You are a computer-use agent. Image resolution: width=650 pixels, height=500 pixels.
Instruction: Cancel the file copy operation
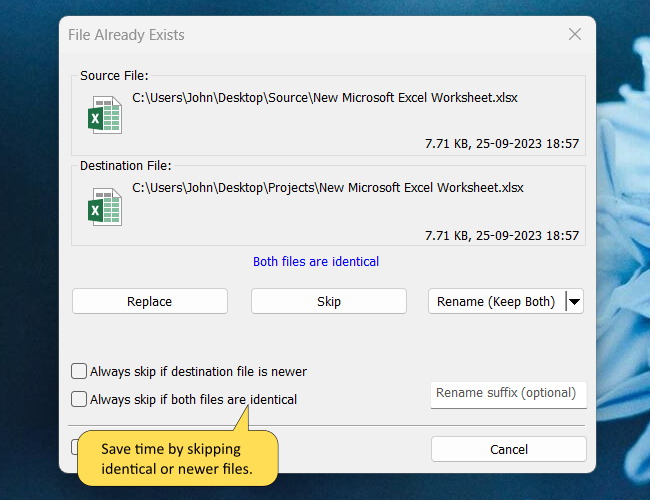(x=508, y=449)
